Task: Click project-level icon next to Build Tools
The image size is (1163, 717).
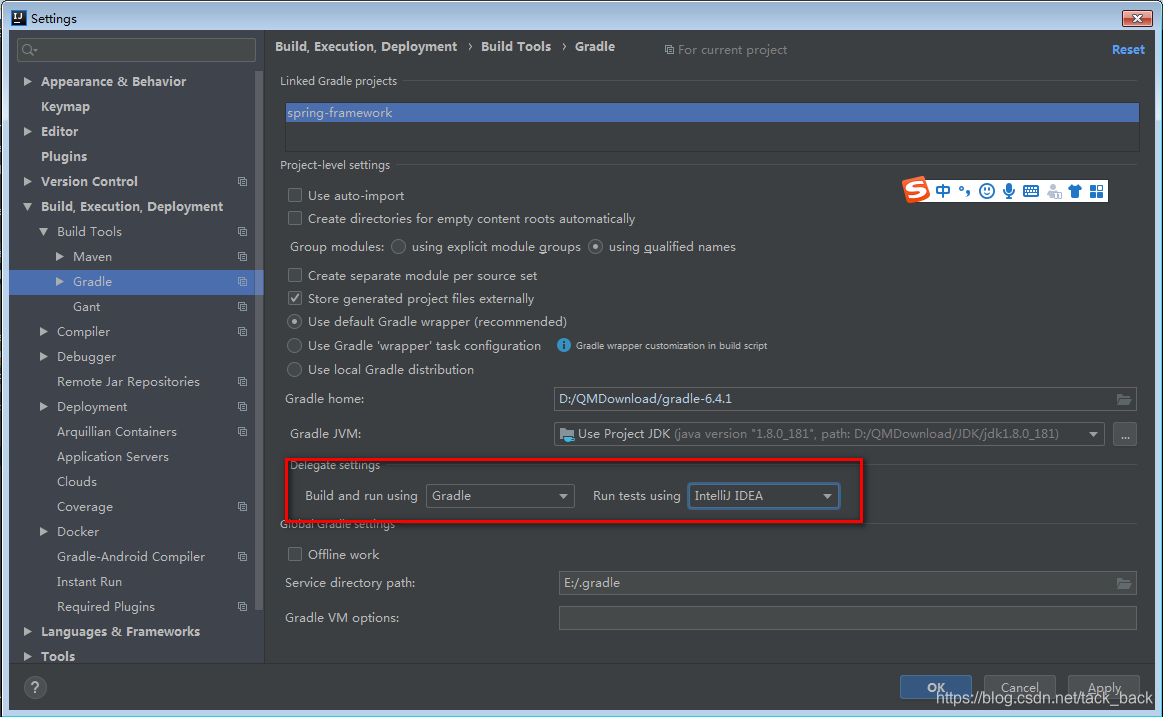Action: pos(242,231)
